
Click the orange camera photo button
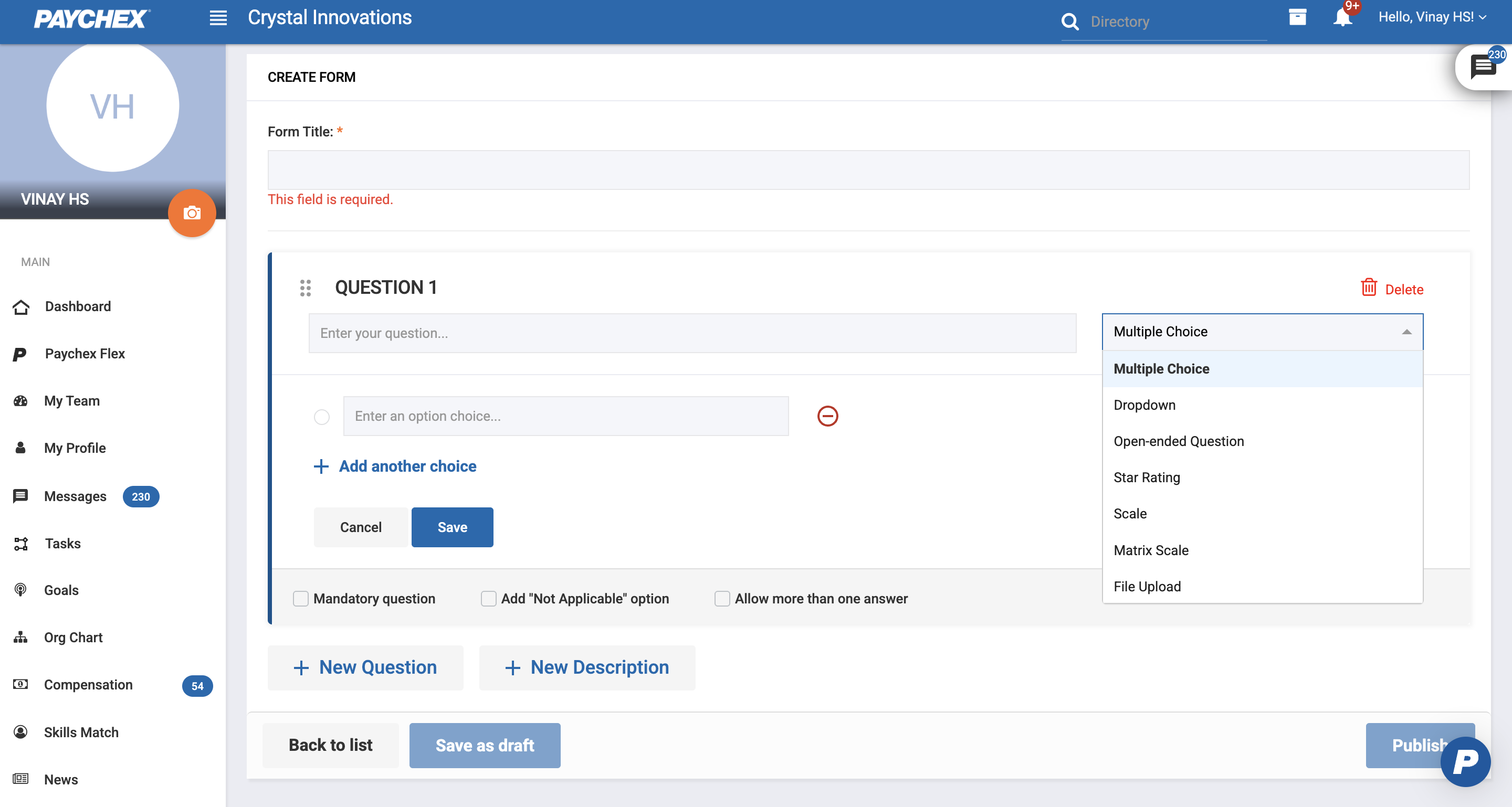(192, 213)
